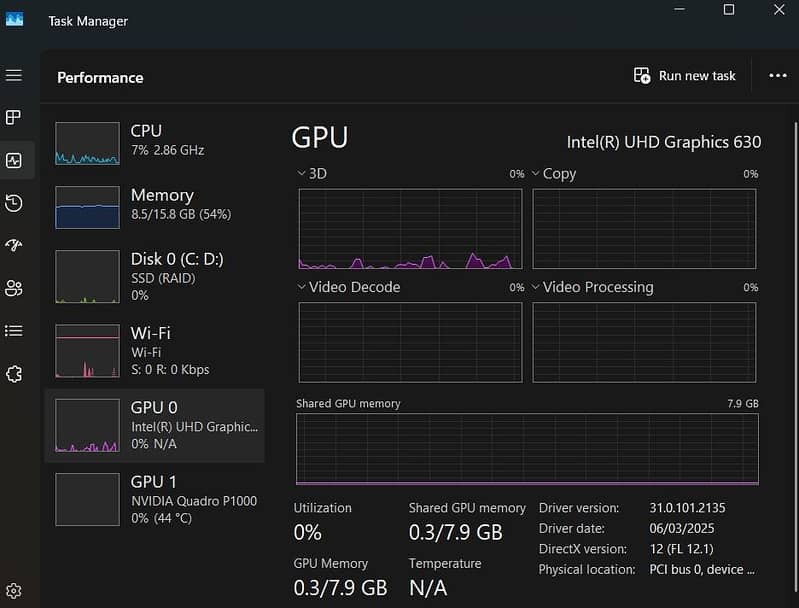Open Services page puzzle icon
The height and width of the screenshot is (608, 799).
tap(14, 374)
